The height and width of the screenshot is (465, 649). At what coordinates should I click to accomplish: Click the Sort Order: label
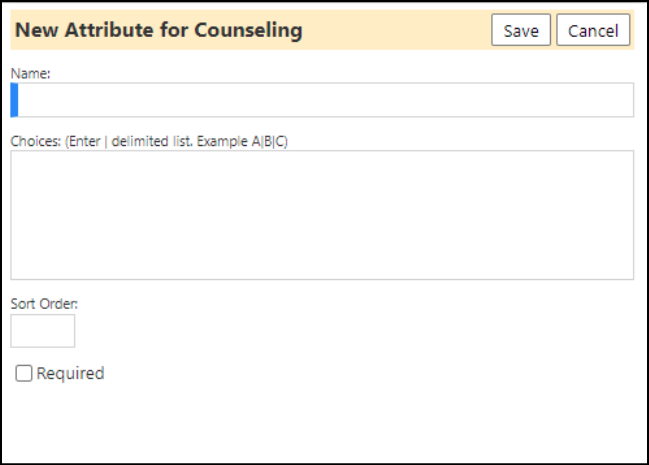[x=44, y=304]
